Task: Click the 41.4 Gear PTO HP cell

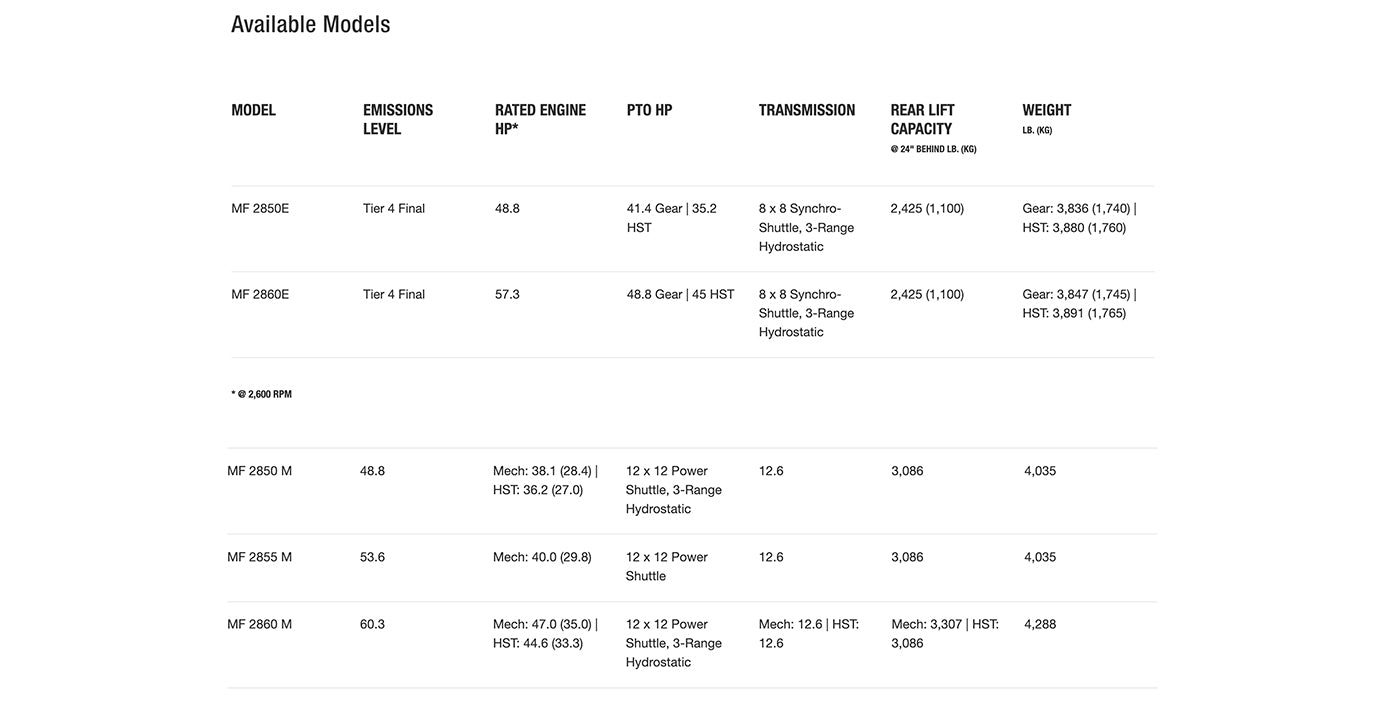Action: (672, 218)
